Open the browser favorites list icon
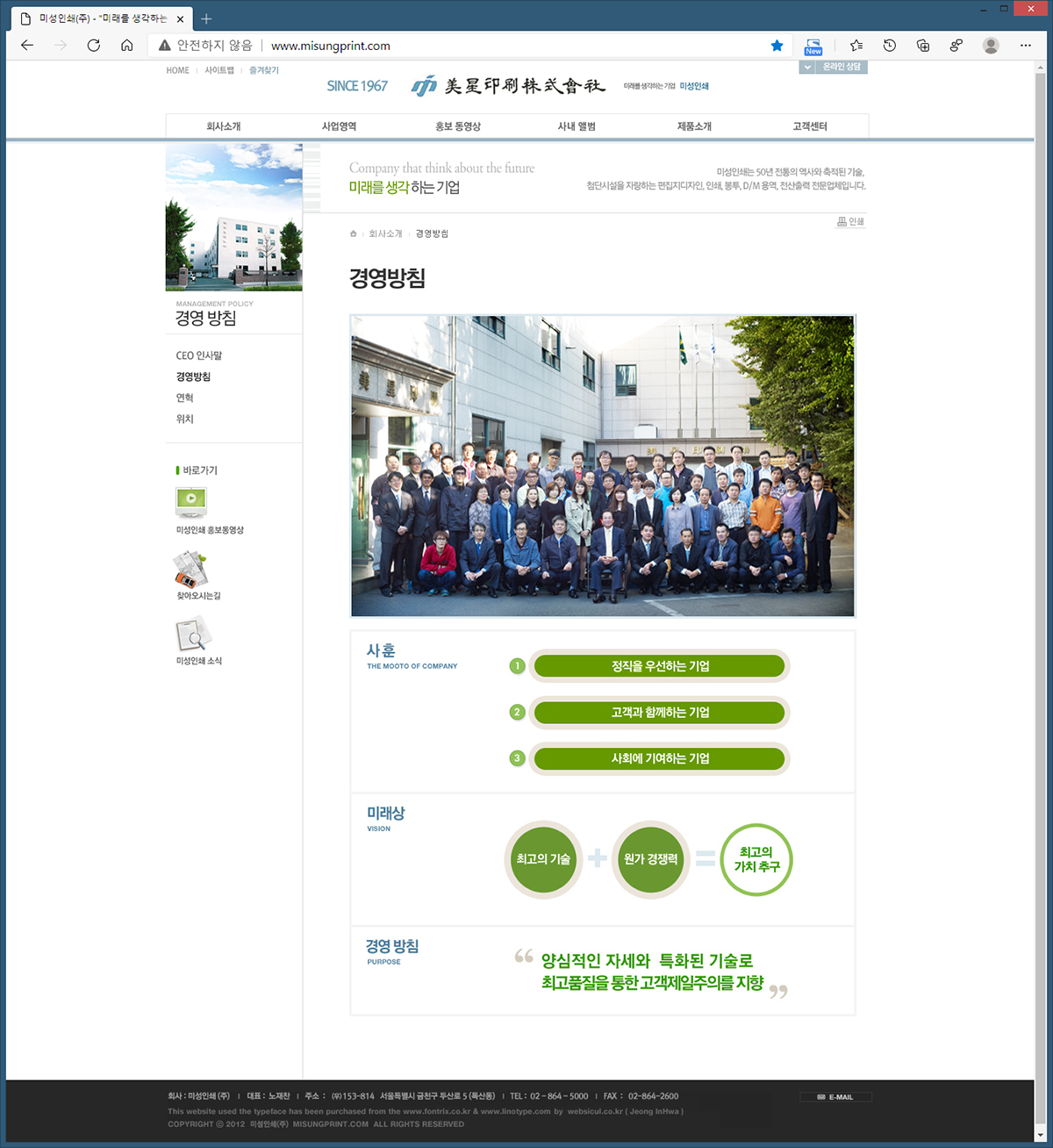Image resolution: width=1053 pixels, height=1148 pixels. click(x=856, y=46)
